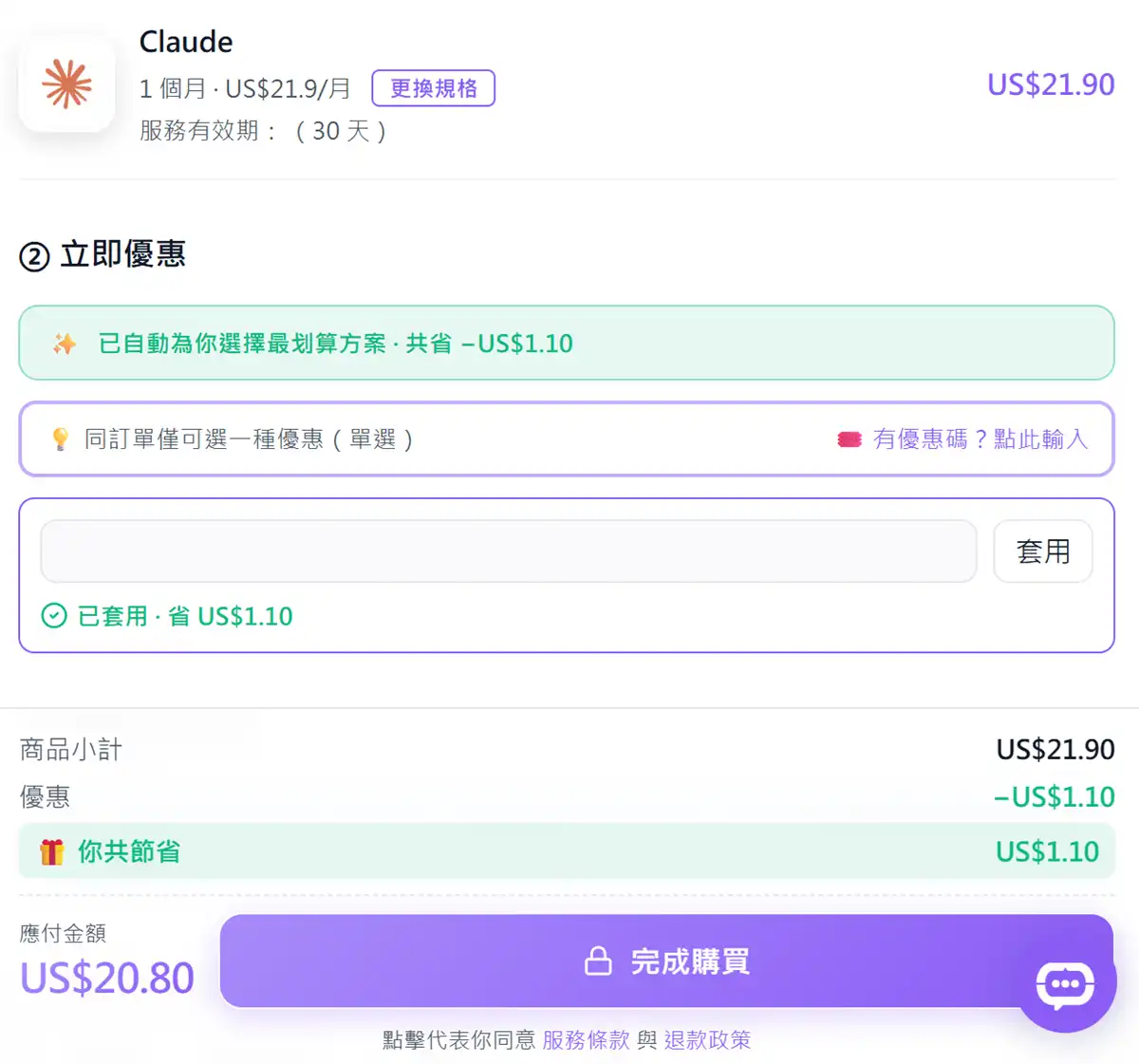The image size is (1139, 1064).
Task: Click the lock icon on purchase button
Action: [x=598, y=961]
